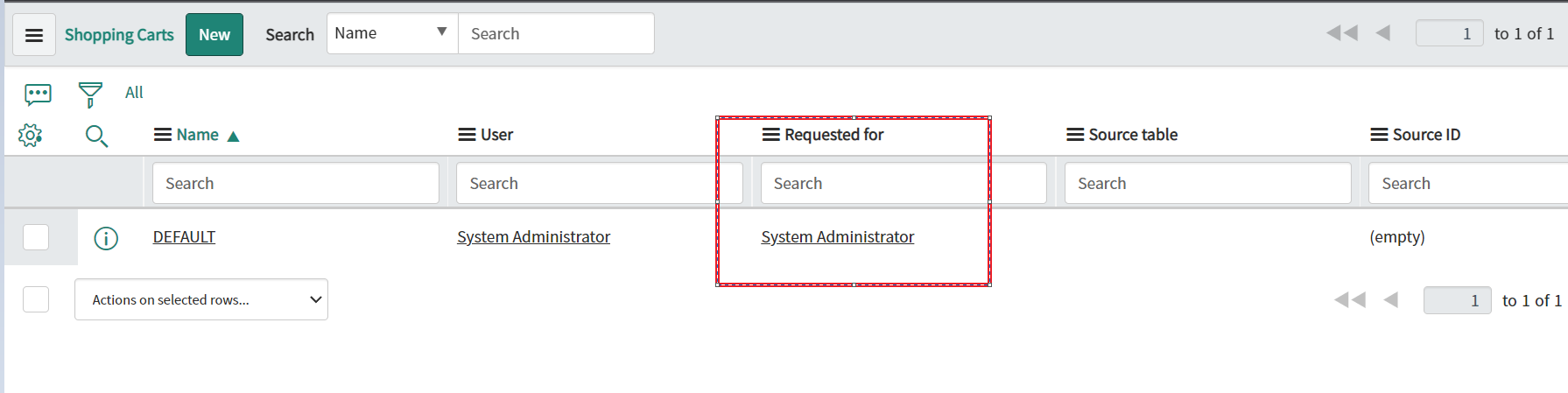The width and height of the screenshot is (1568, 393).
Task: Open the list context hamburger menu
Action: point(34,35)
